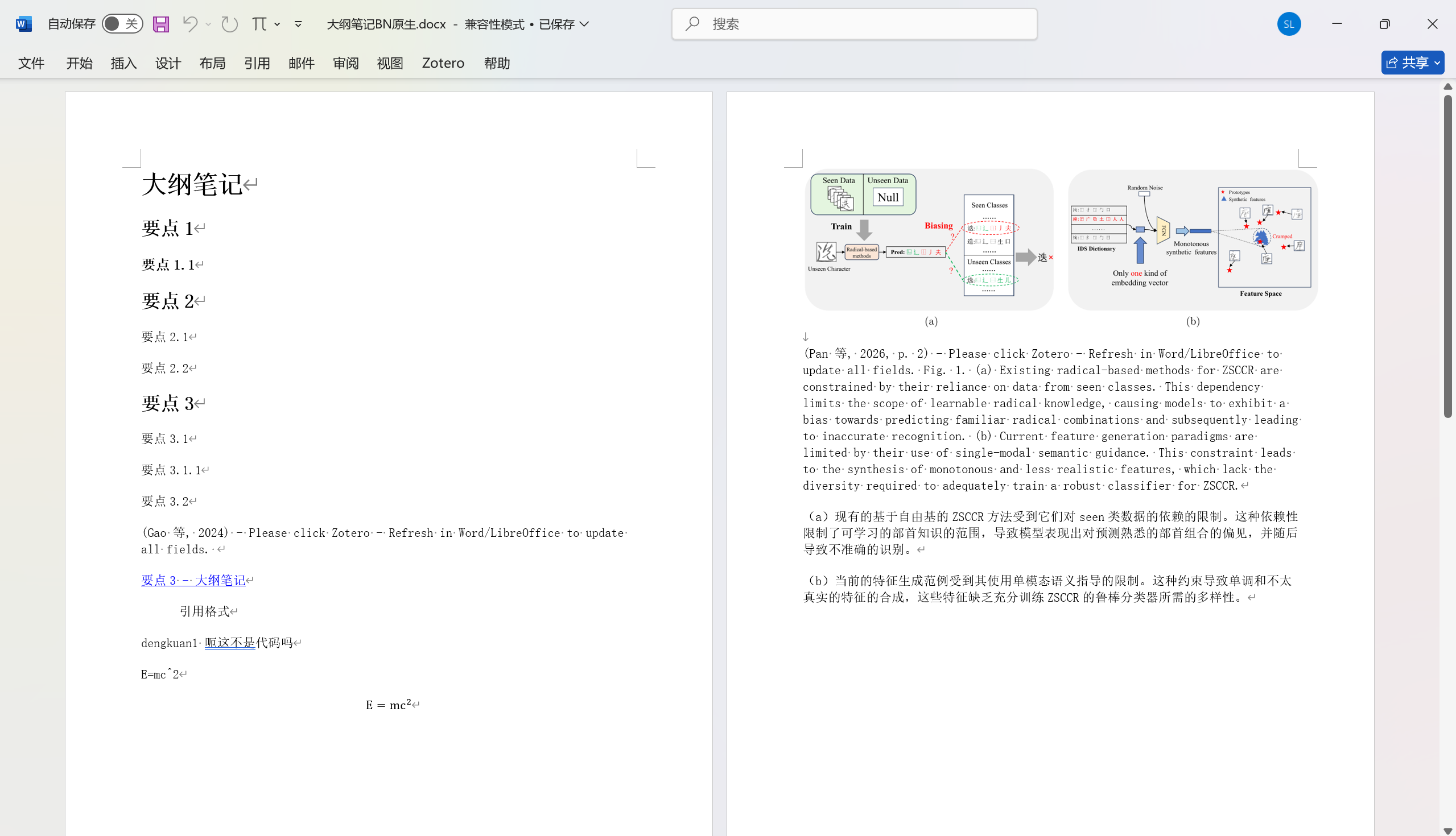Click the Save icon in title bar

click(161, 24)
